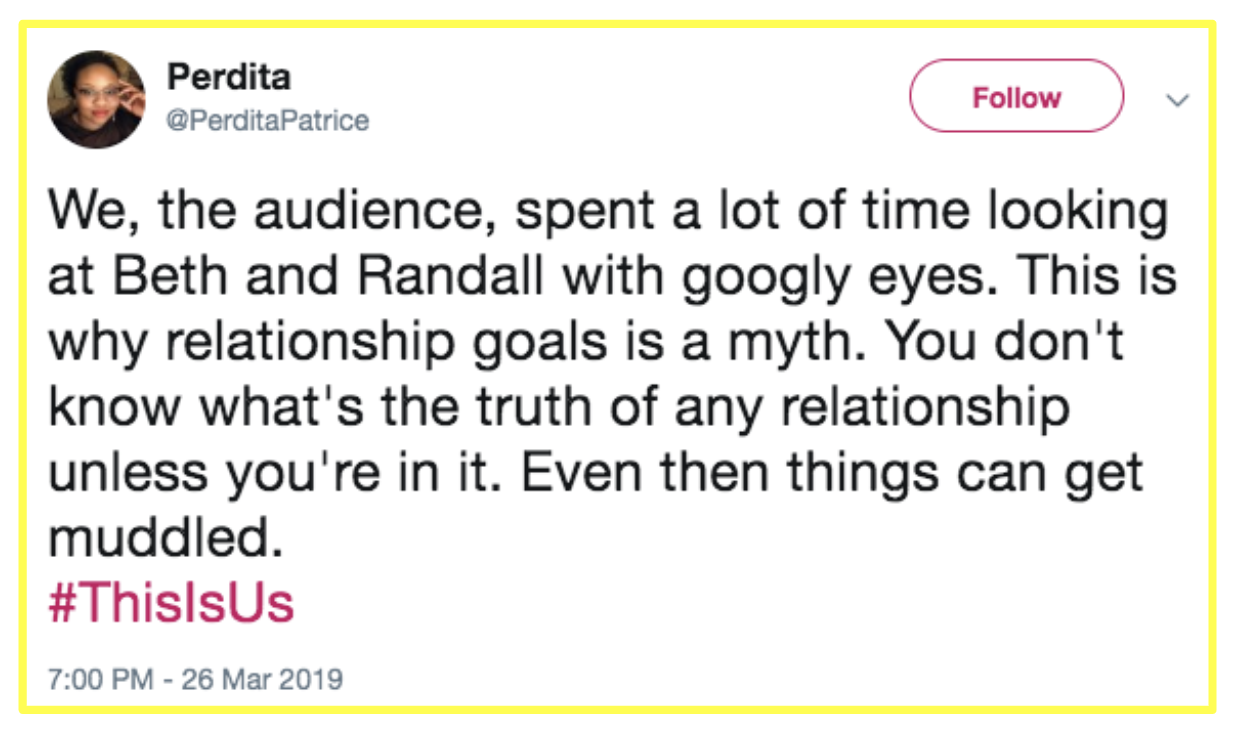Expand the tweet options chevron

[x=1180, y=100]
